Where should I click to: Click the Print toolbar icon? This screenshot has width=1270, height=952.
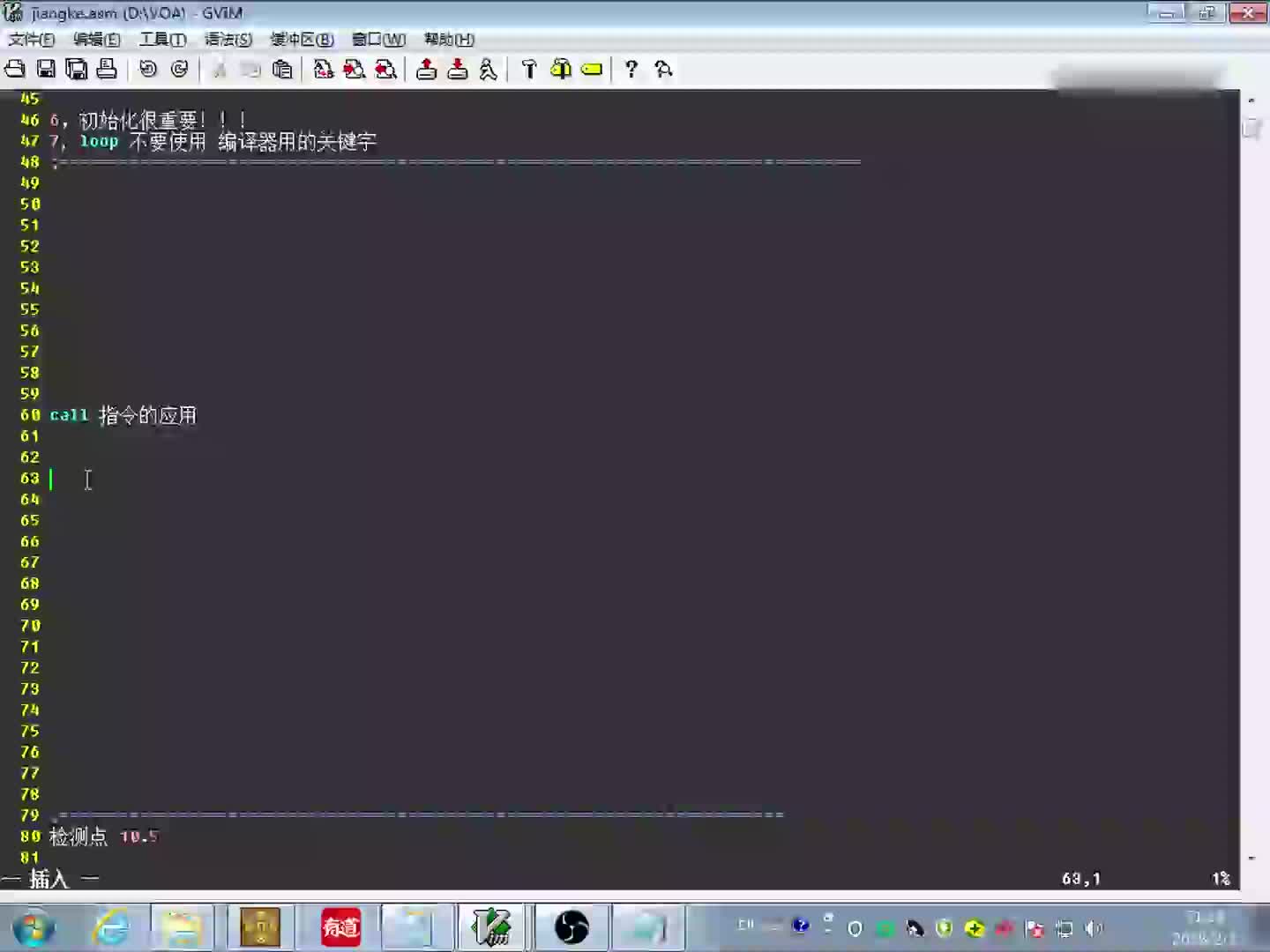coord(107,69)
